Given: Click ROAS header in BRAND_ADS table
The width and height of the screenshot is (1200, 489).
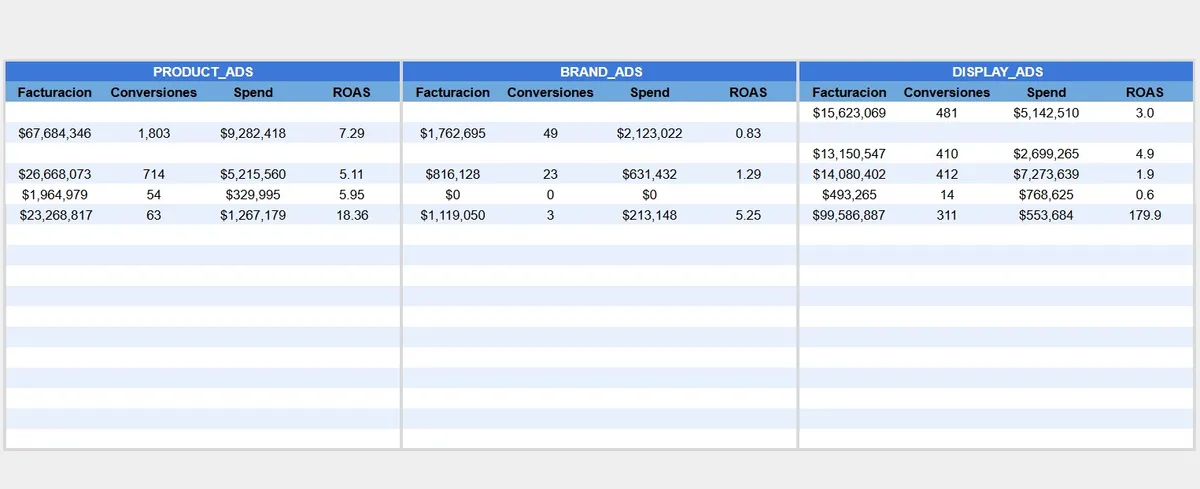Looking at the screenshot, I should [749, 92].
